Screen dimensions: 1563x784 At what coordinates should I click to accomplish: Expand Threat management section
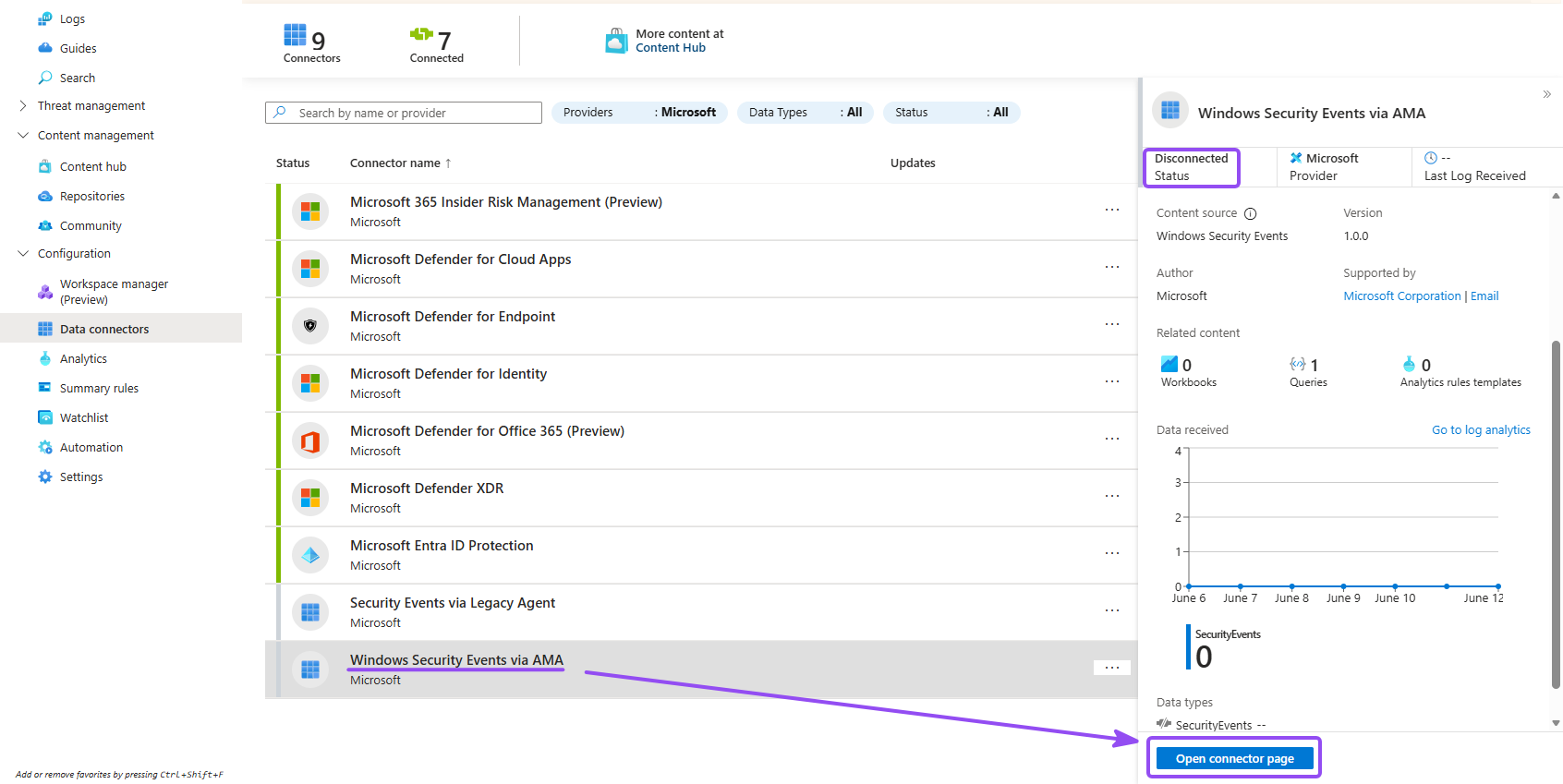(x=23, y=105)
